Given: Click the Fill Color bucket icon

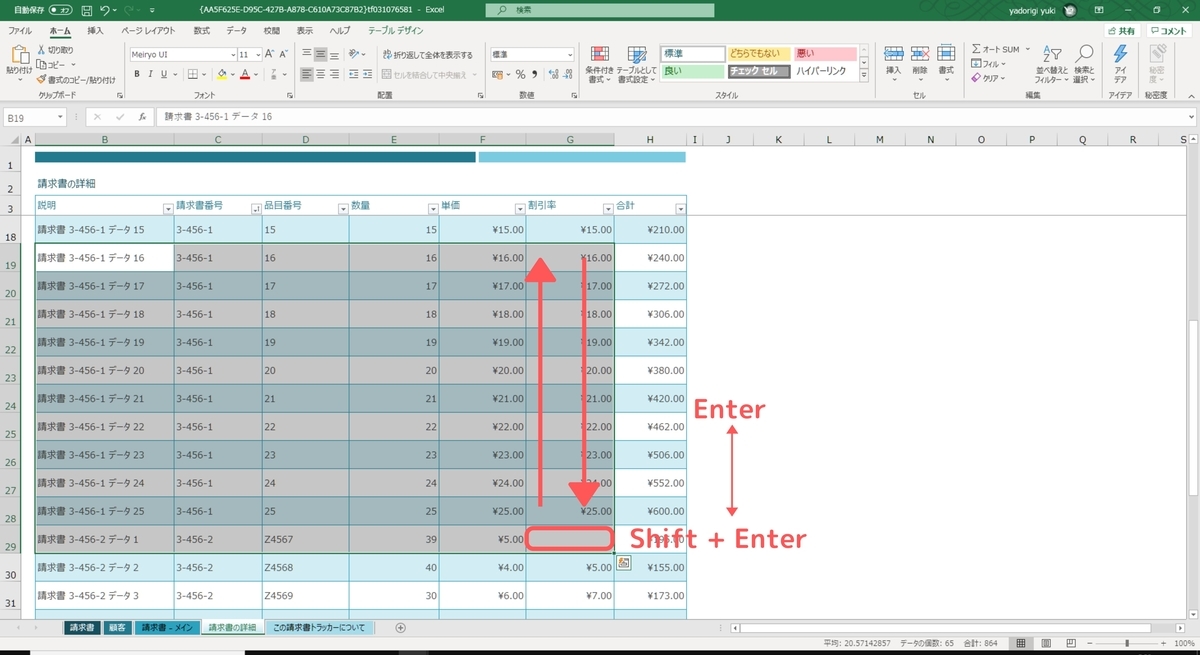Looking at the screenshot, I should coord(222,74).
